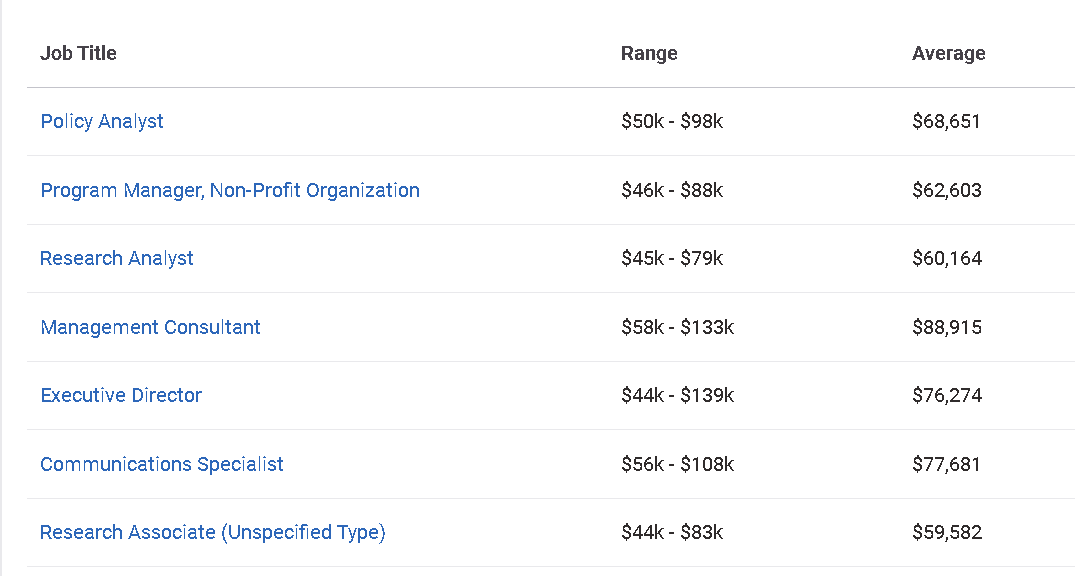The image size is (1075, 576).
Task: Go to the Executive Director page
Action: click(121, 395)
